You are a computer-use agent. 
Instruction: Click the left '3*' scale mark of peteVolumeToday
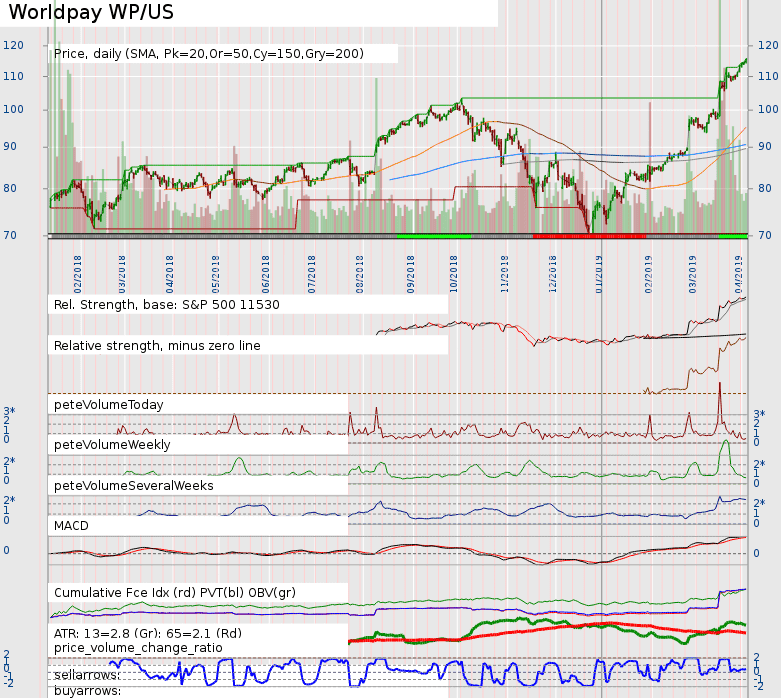(x=9, y=411)
